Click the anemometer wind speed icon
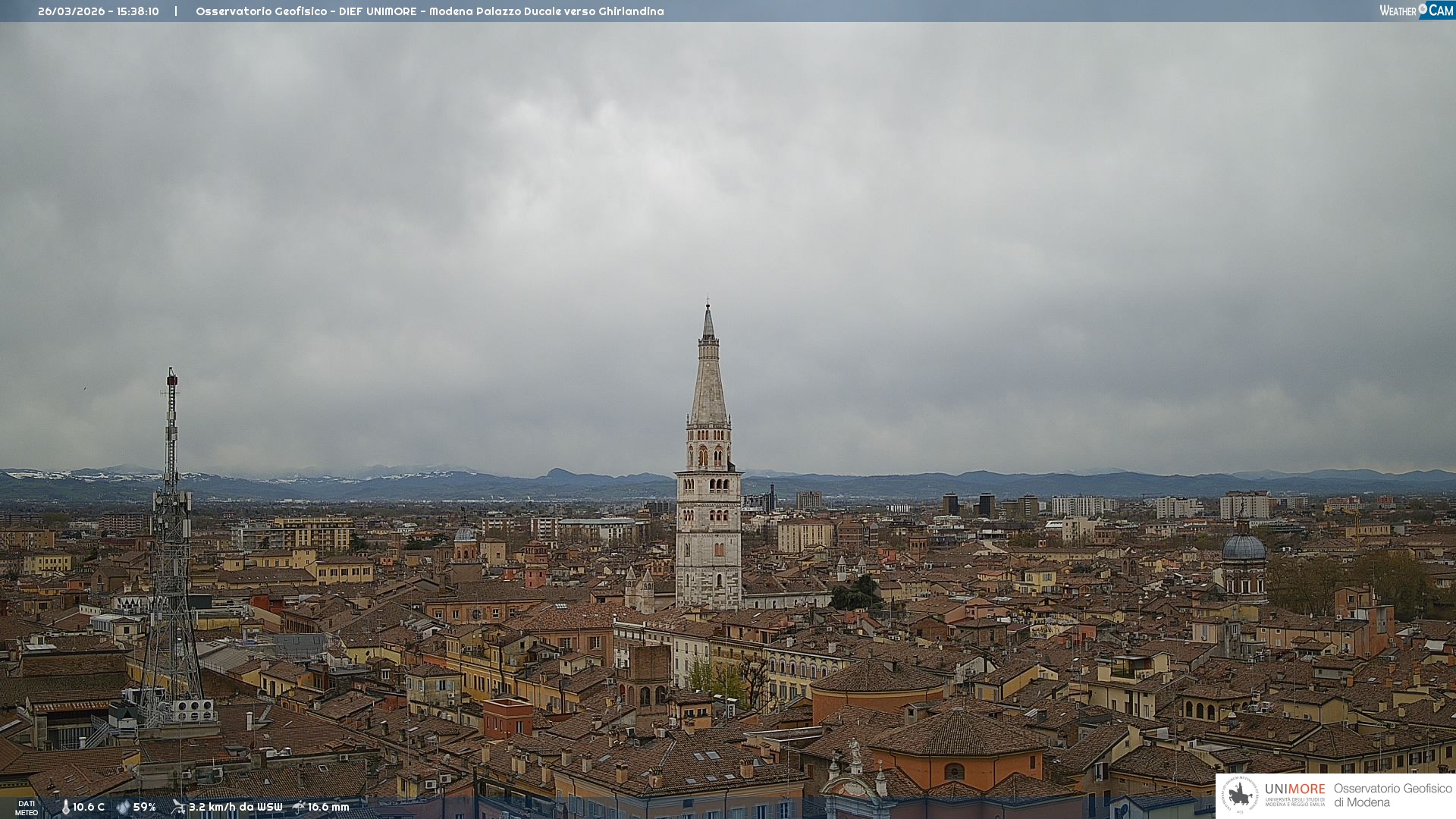 tap(178, 807)
